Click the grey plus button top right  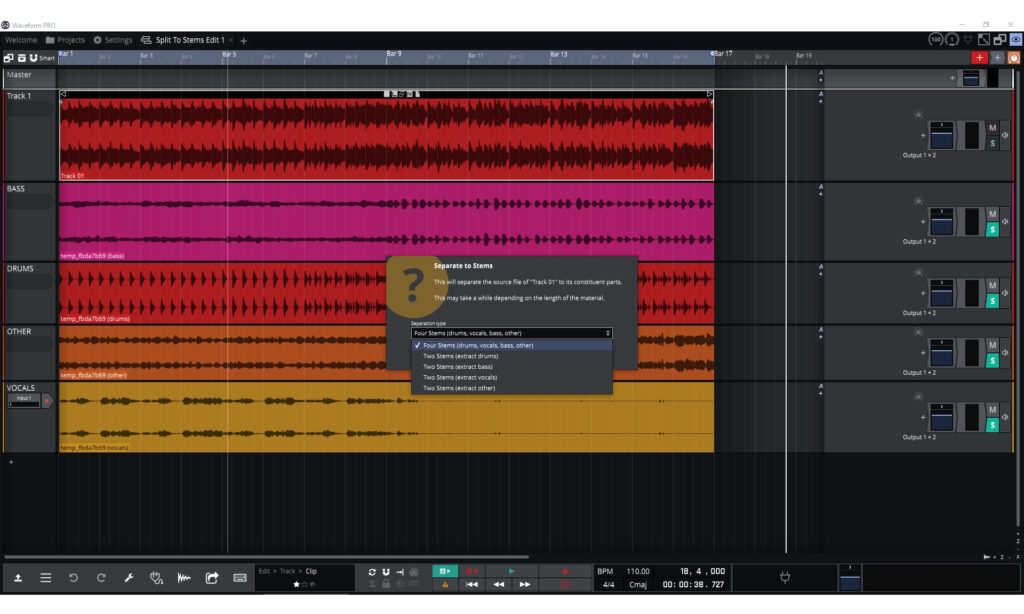[997, 58]
